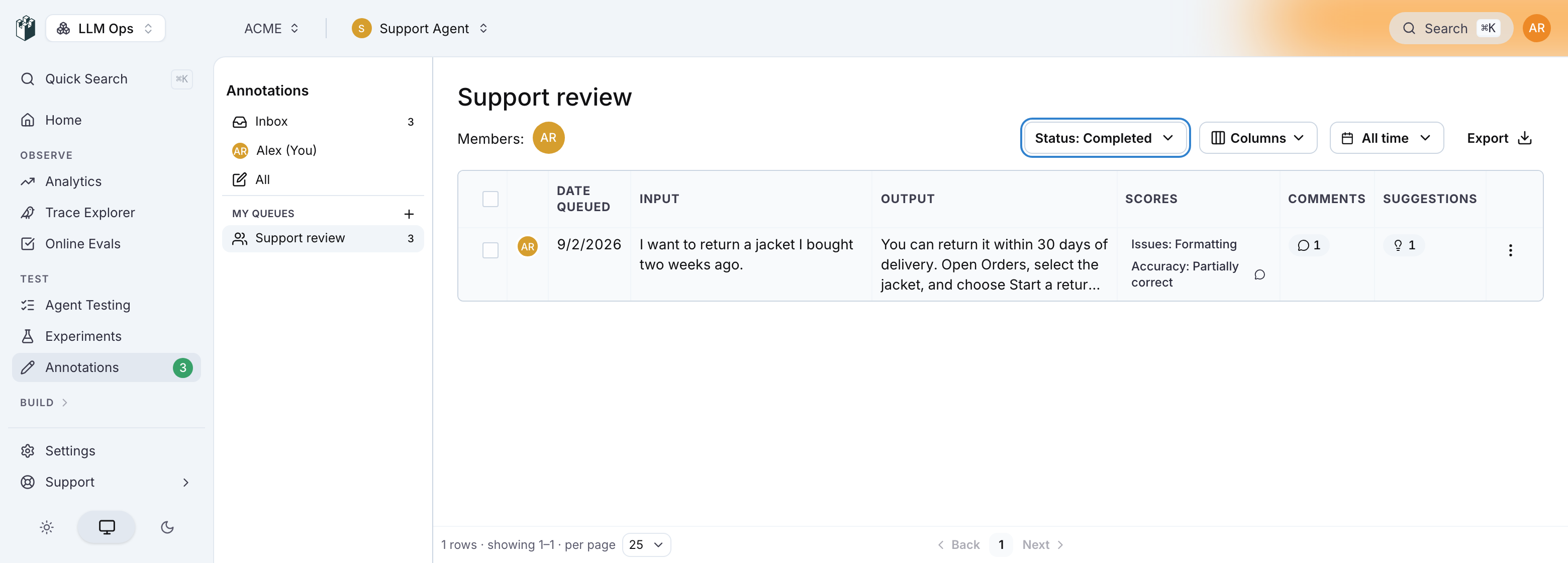1568x563 pixels.
Task: Click the comment bubble next to Accuracy score
Action: click(x=1259, y=274)
